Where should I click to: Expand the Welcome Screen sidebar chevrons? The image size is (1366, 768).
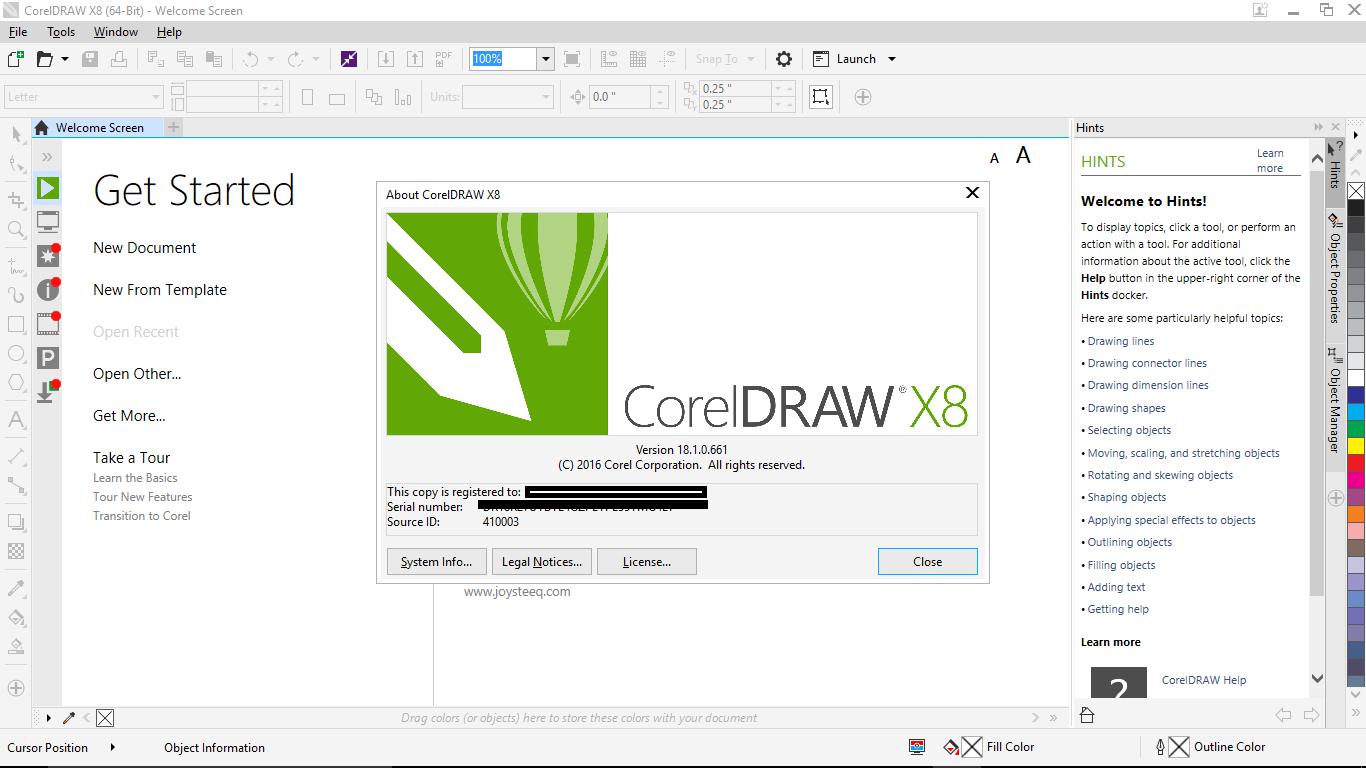(x=47, y=157)
